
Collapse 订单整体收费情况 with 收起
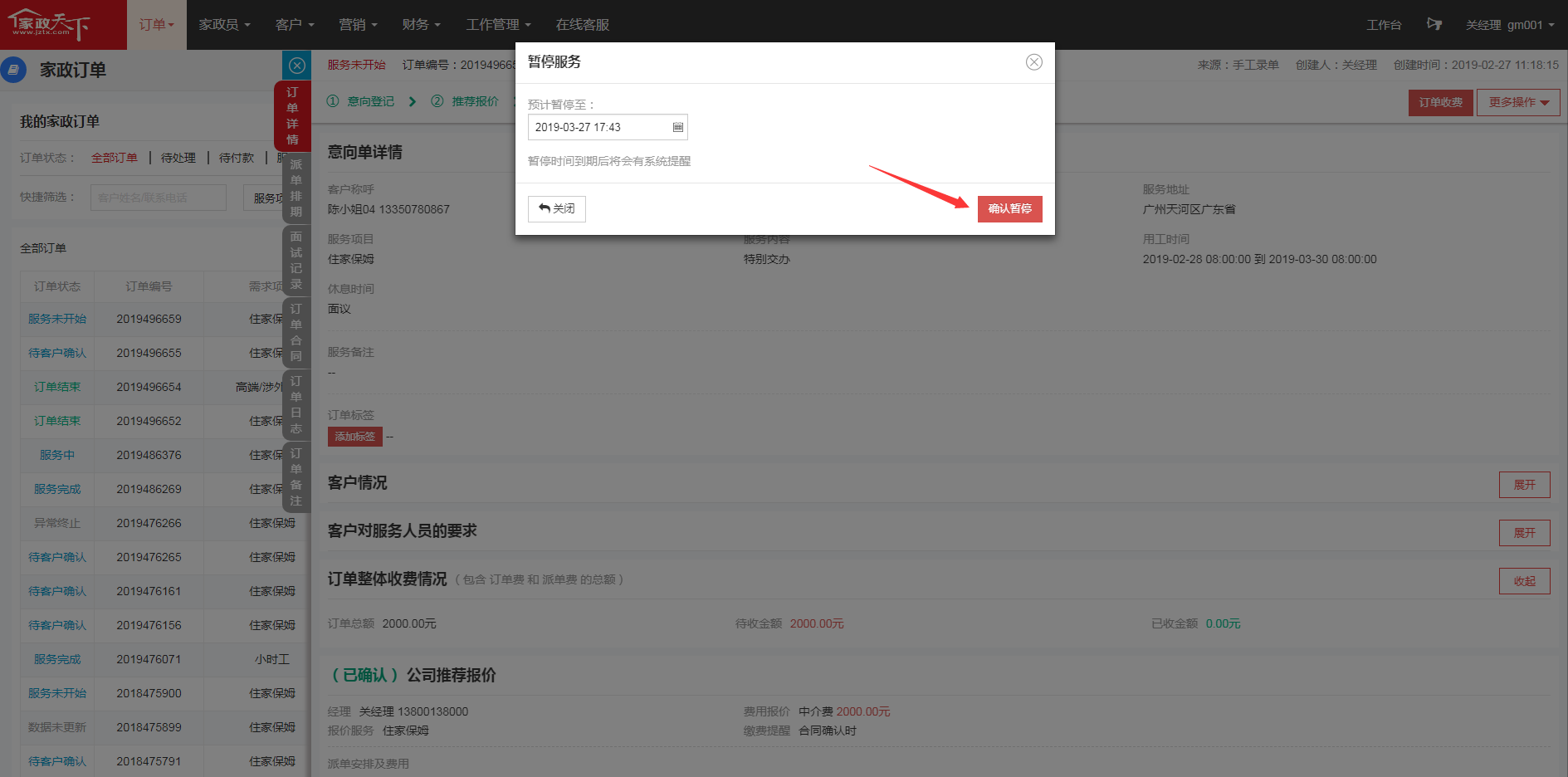[x=1524, y=581]
